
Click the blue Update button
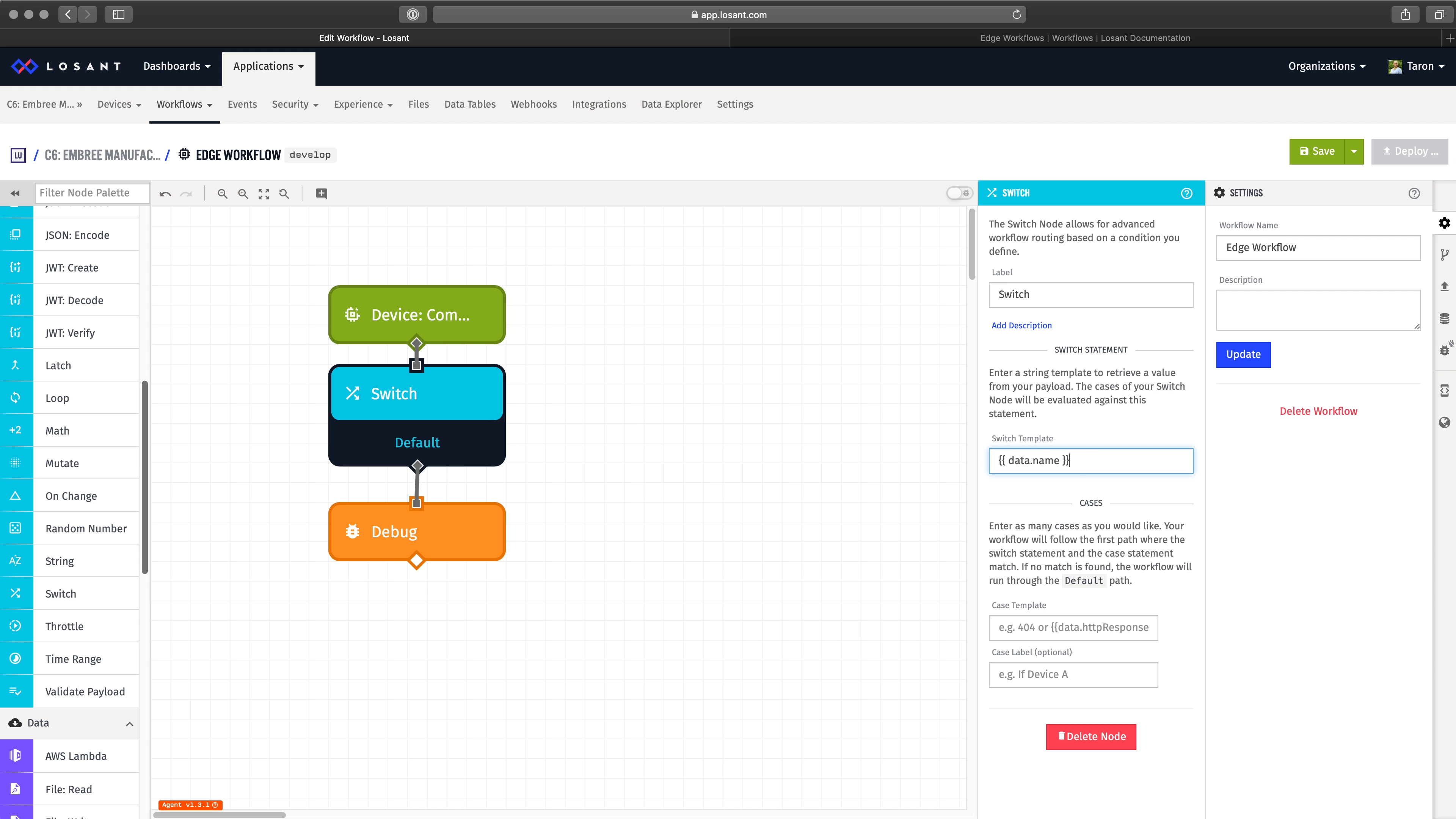tap(1243, 355)
